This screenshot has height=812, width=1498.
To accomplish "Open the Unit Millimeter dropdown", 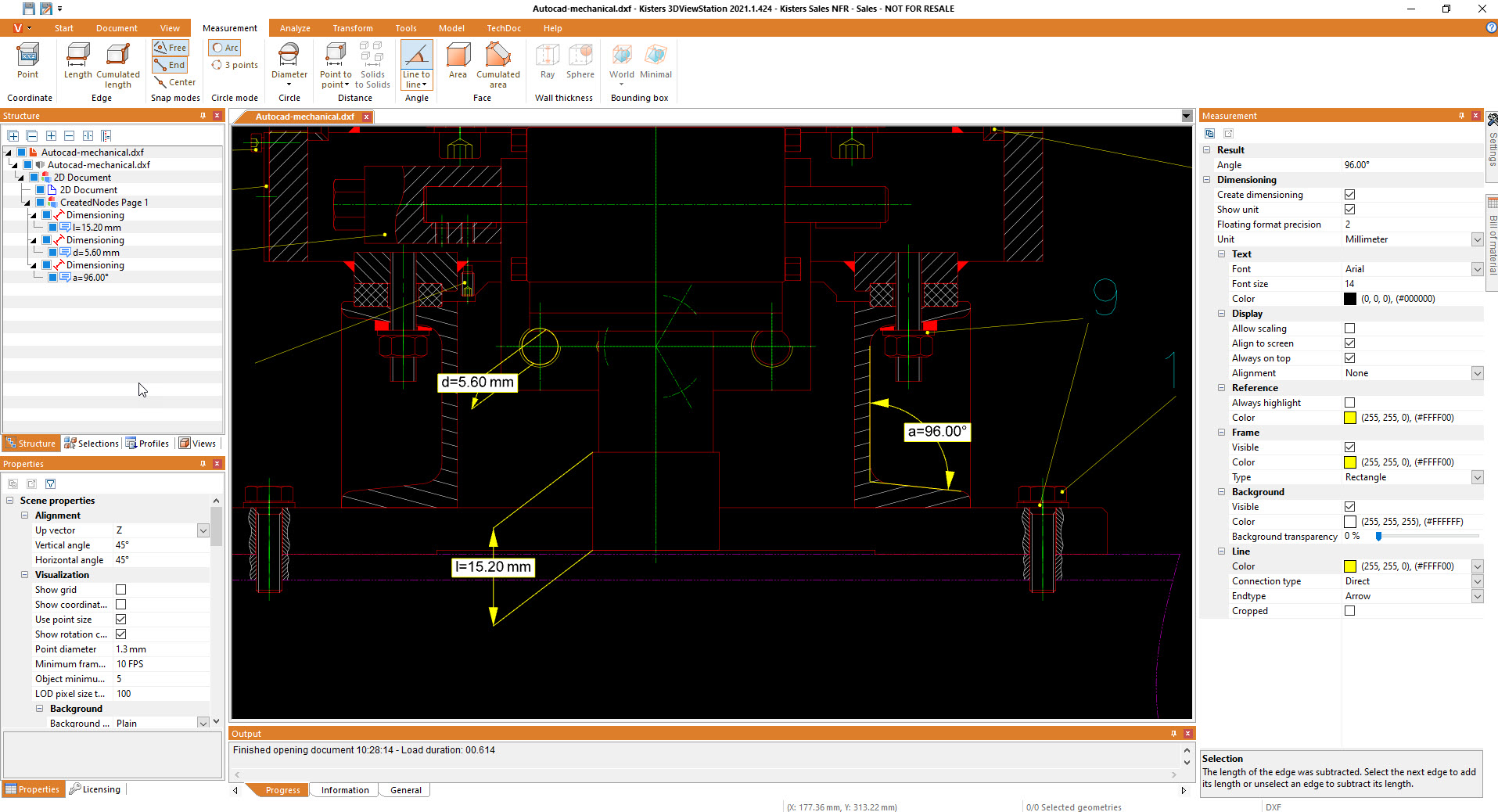I will [1477, 239].
